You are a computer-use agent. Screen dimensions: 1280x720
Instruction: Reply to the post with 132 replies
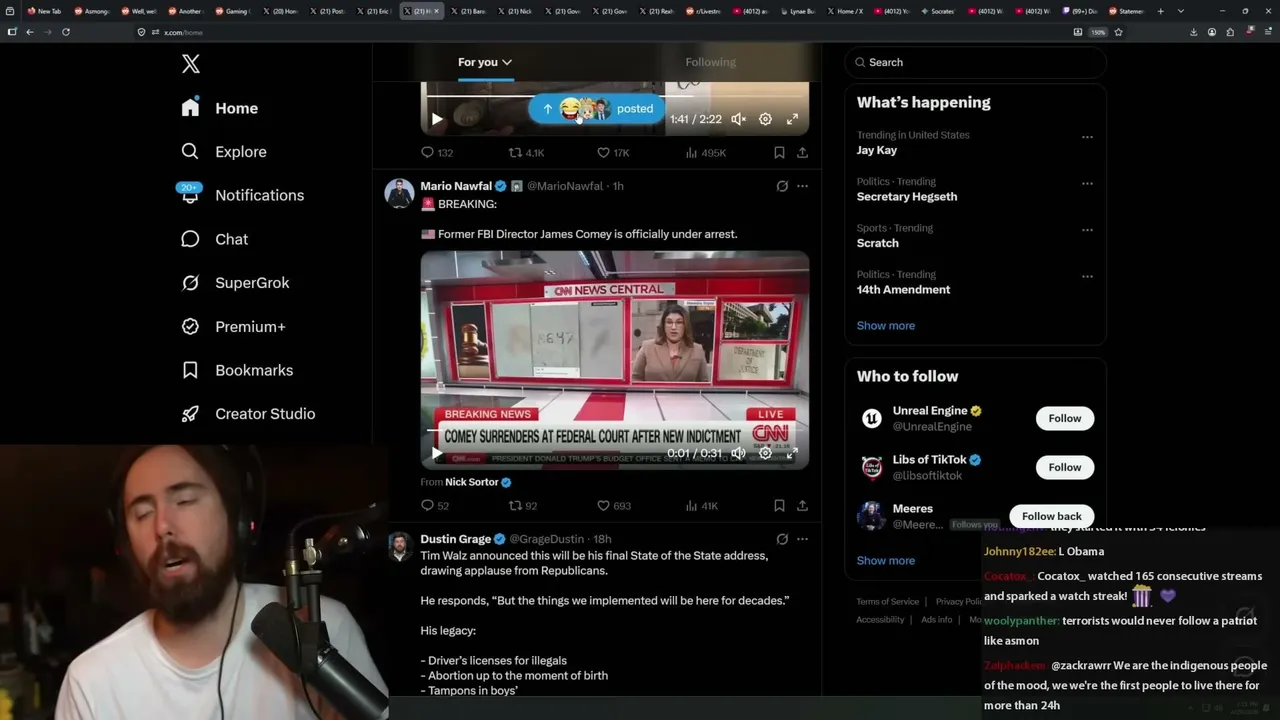pos(427,153)
